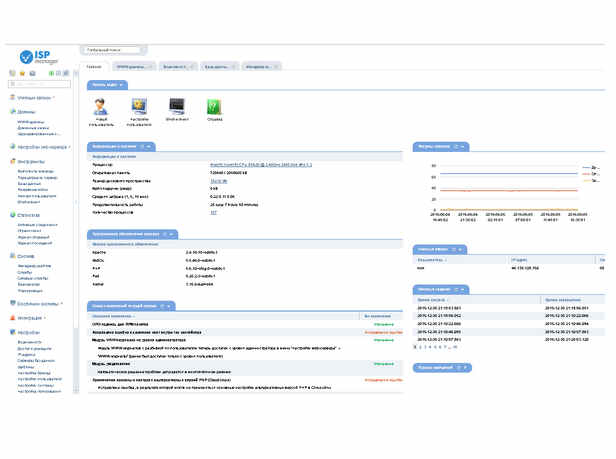Open the user settings monitor icon
The width and height of the screenshot is (616, 459).
139,106
